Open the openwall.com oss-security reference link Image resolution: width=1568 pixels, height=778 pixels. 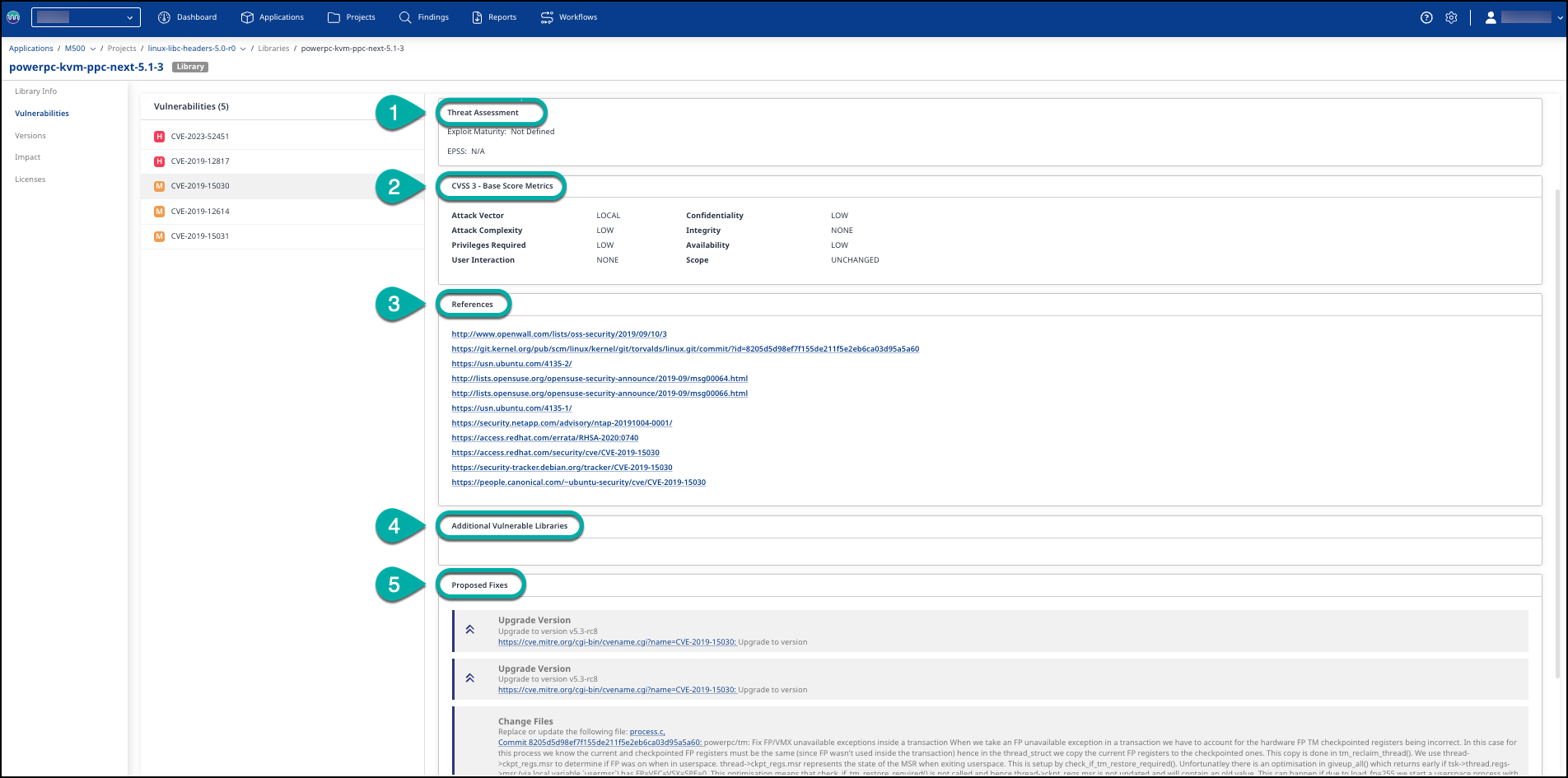coord(558,334)
